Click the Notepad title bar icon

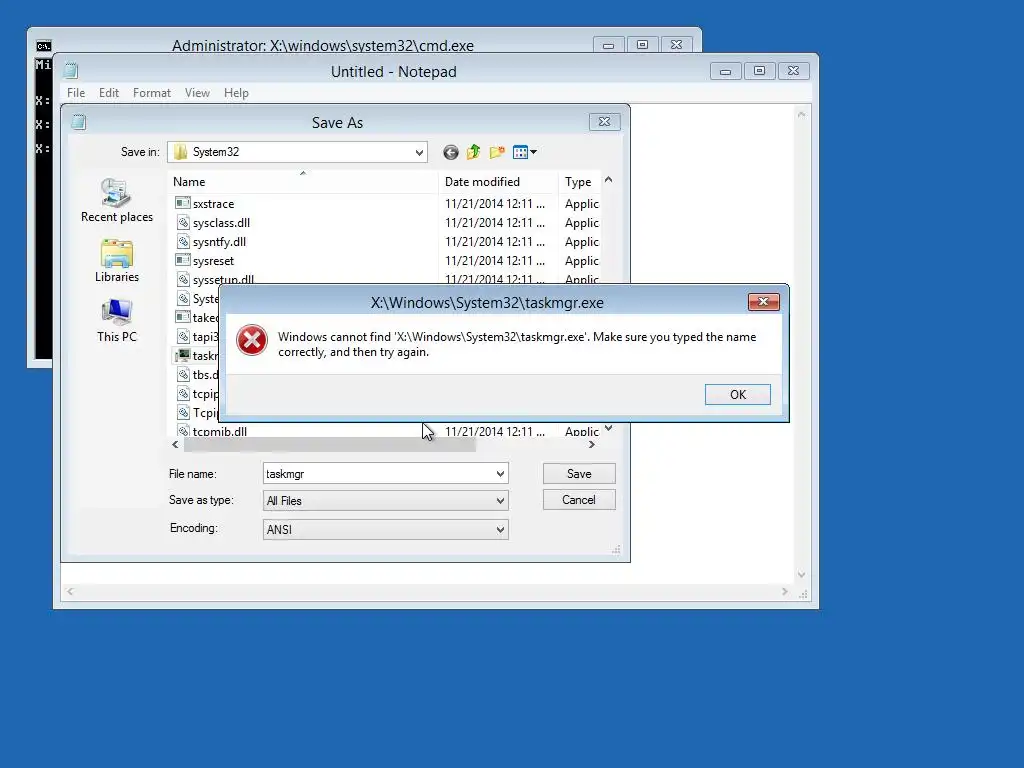point(71,71)
